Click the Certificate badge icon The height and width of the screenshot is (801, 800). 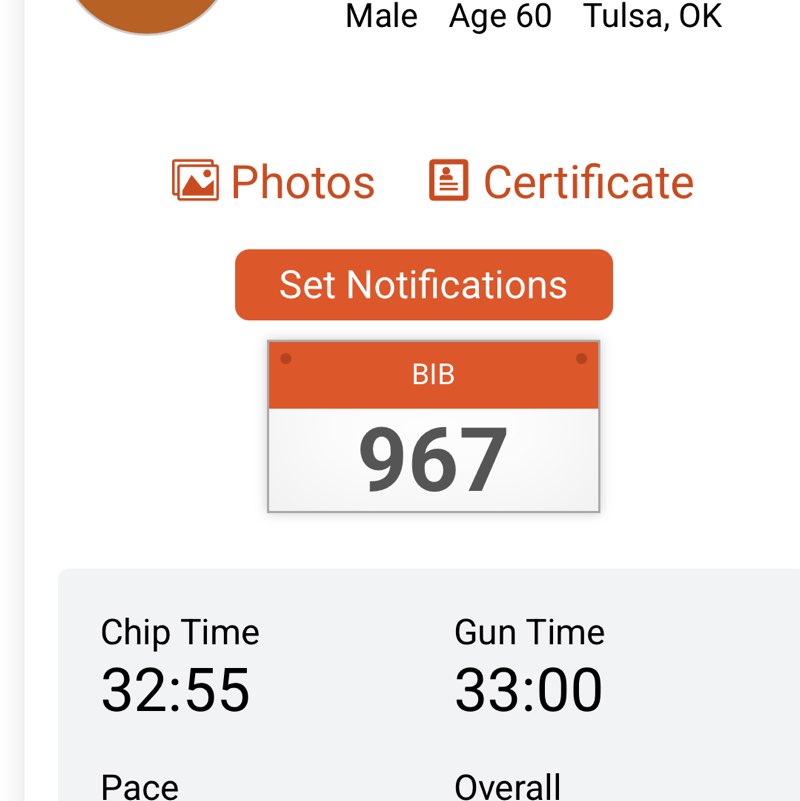point(448,181)
